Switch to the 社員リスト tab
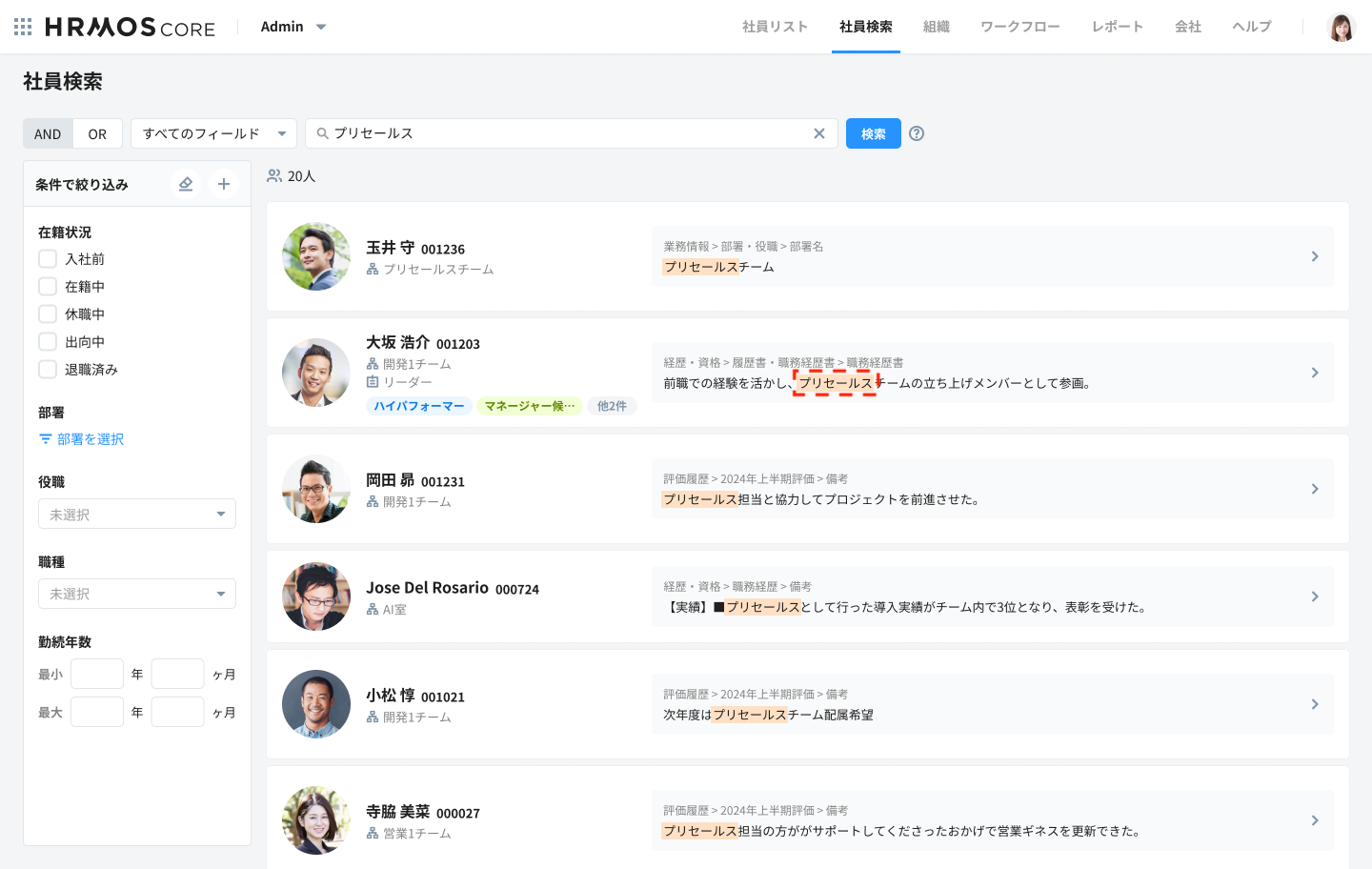Screen dimensions: 1372x869 coord(775,27)
